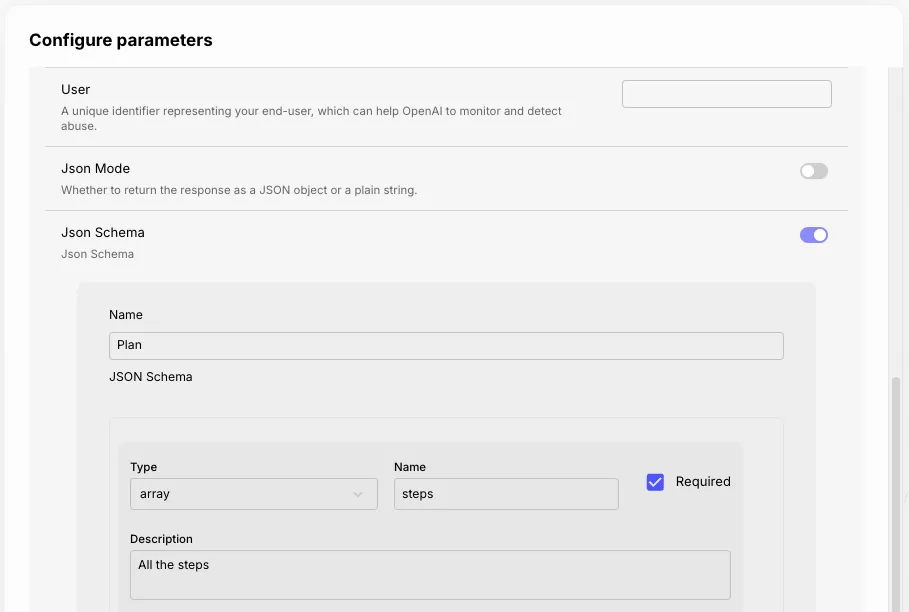The width and height of the screenshot is (909, 612).
Task: Click the Json Mode label
Action: point(96,169)
